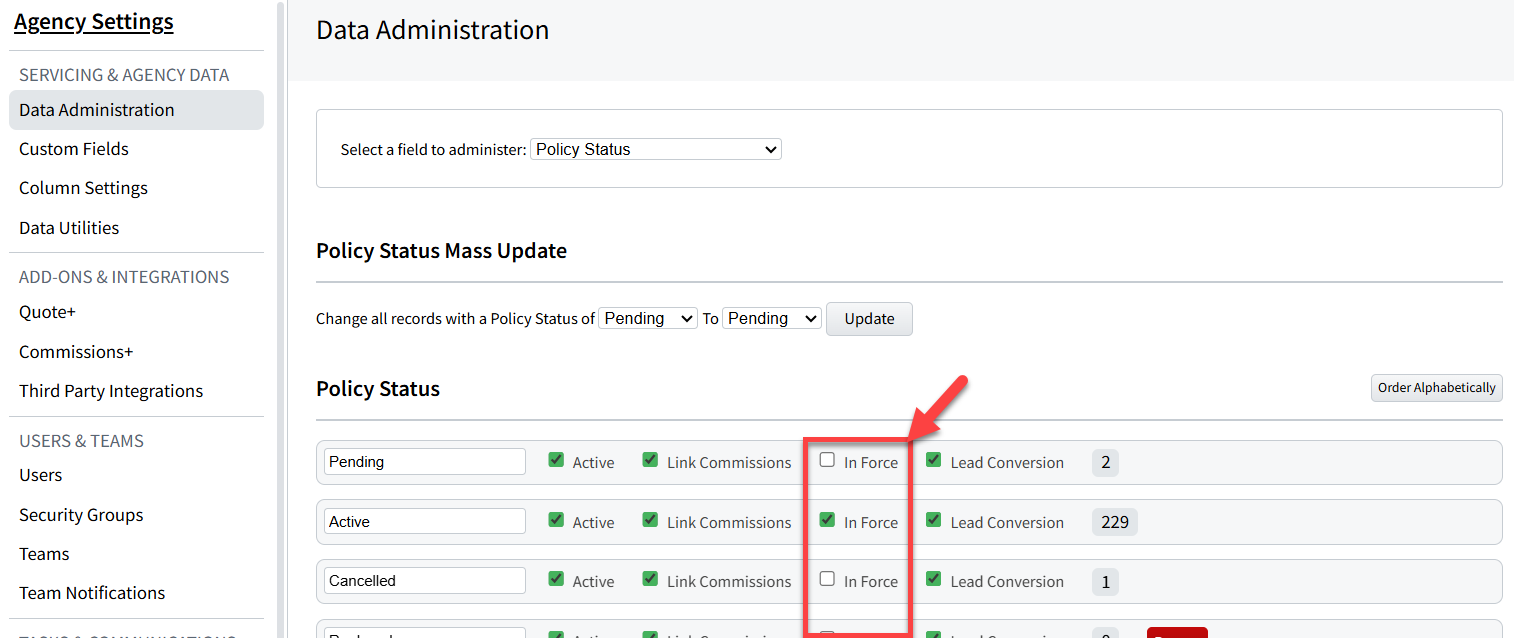The width and height of the screenshot is (1514, 638).
Task: Enable In Force for Pending row
Action: (827, 460)
